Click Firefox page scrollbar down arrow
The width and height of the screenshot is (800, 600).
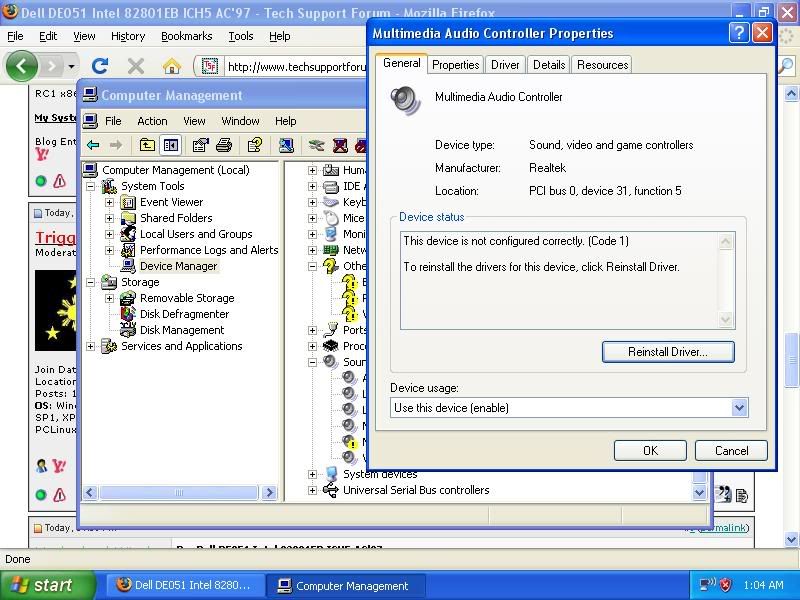[791, 539]
